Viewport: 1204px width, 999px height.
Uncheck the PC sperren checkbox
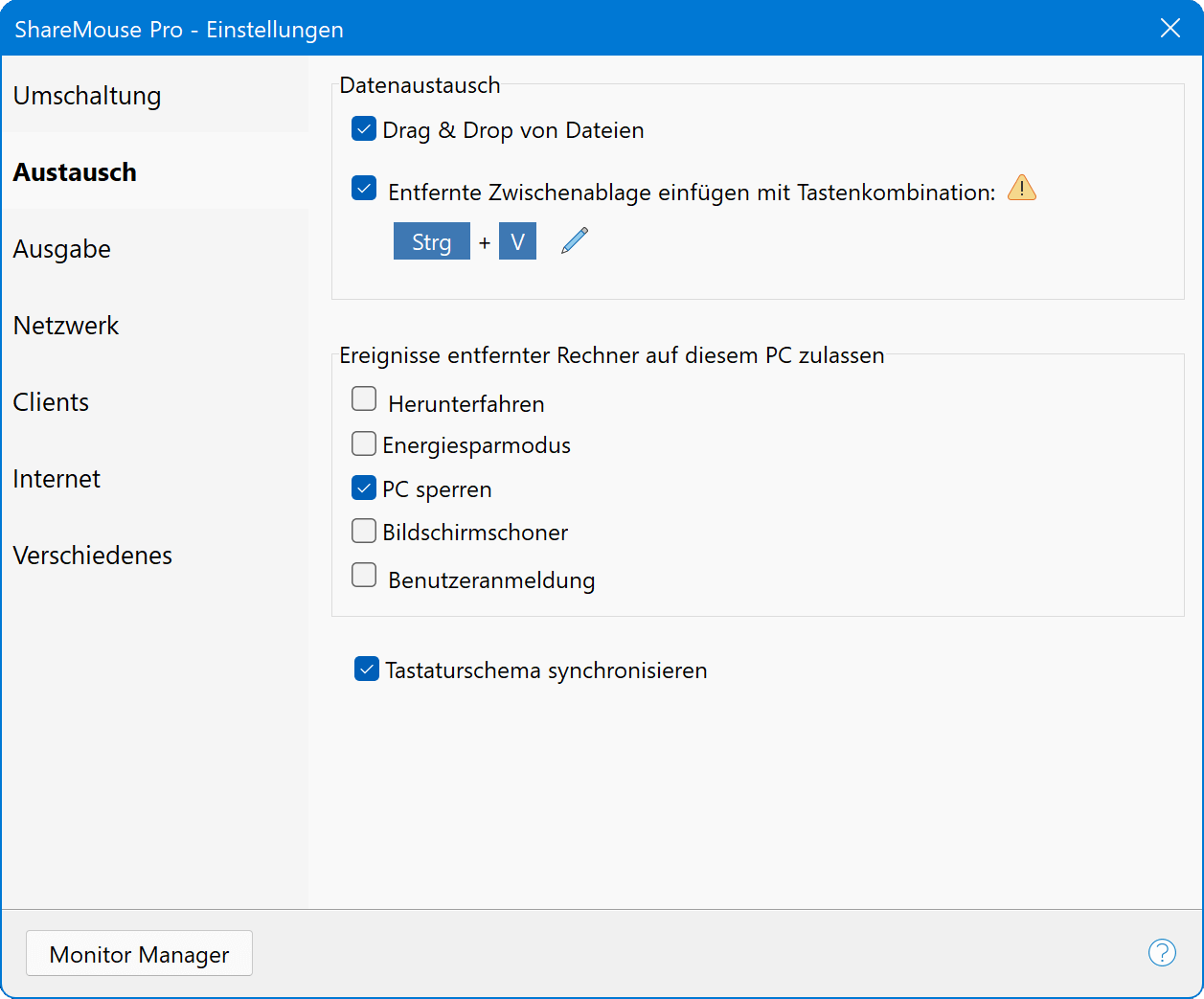click(364, 488)
